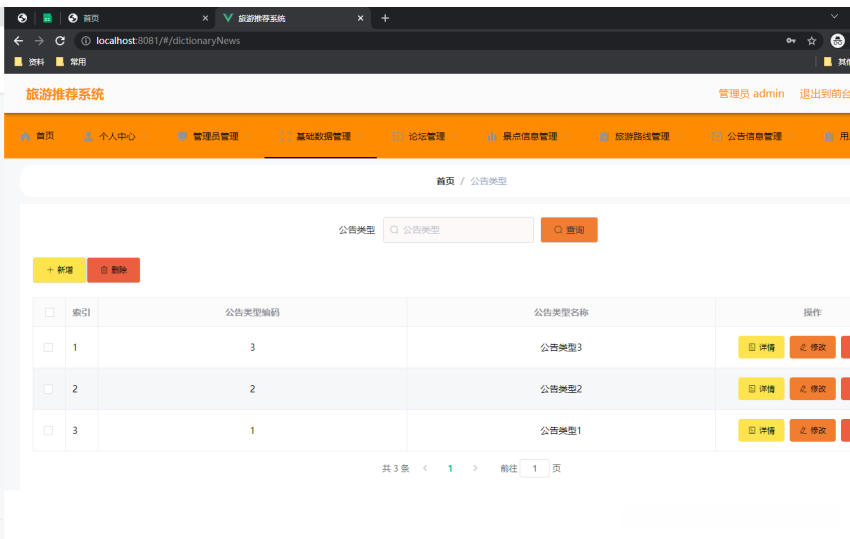Image resolution: width=850 pixels, height=539 pixels.
Task: Expand the 管理员管理 nav menu
Action: [x=215, y=136]
